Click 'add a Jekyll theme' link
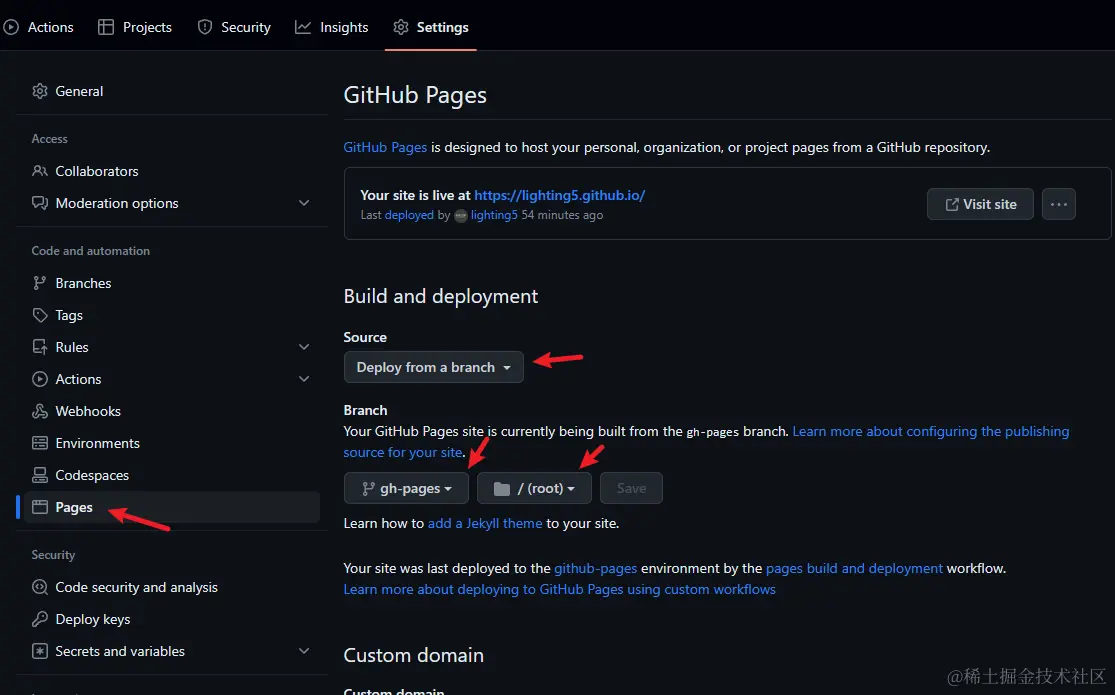Viewport: 1115px width, 695px height. click(x=485, y=523)
